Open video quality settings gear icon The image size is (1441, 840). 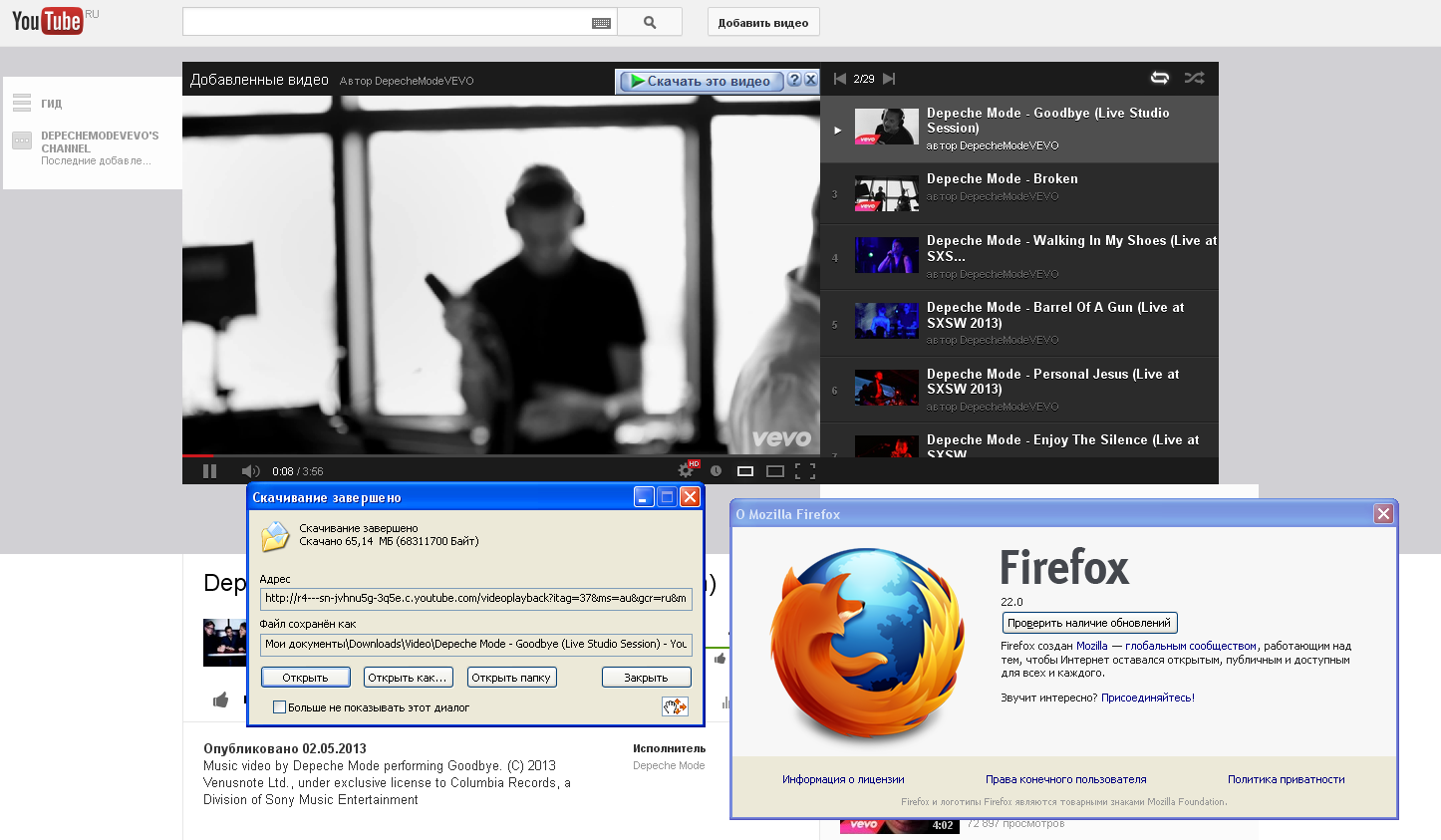point(686,470)
